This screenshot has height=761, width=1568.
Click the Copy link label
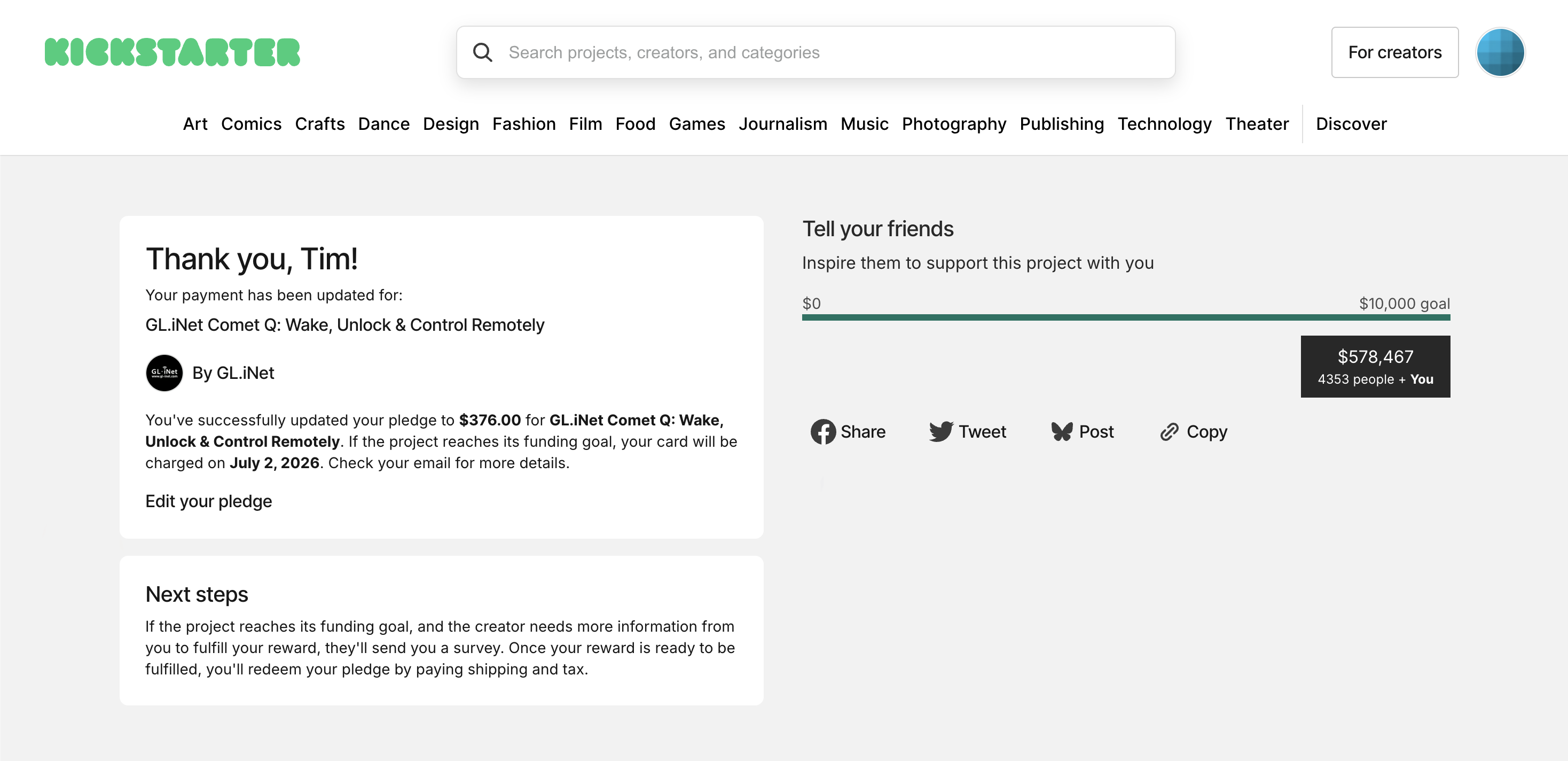pos(1207,432)
